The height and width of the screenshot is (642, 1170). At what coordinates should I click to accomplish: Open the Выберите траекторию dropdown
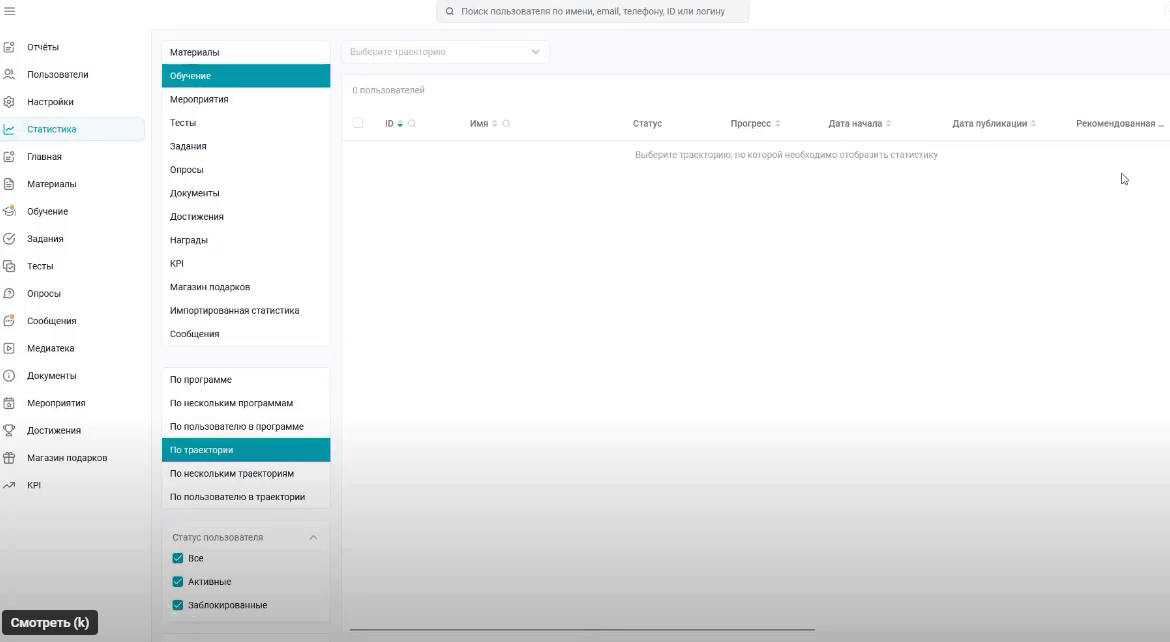[445, 52]
